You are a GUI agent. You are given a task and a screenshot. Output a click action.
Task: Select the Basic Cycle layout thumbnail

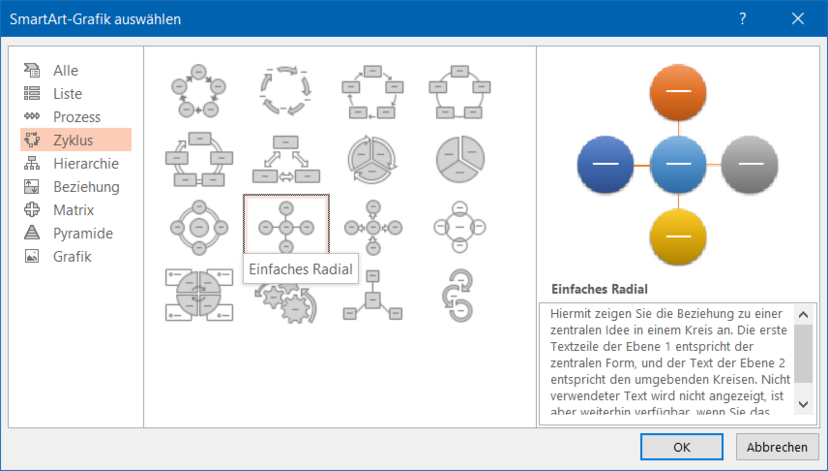pos(199,91)
